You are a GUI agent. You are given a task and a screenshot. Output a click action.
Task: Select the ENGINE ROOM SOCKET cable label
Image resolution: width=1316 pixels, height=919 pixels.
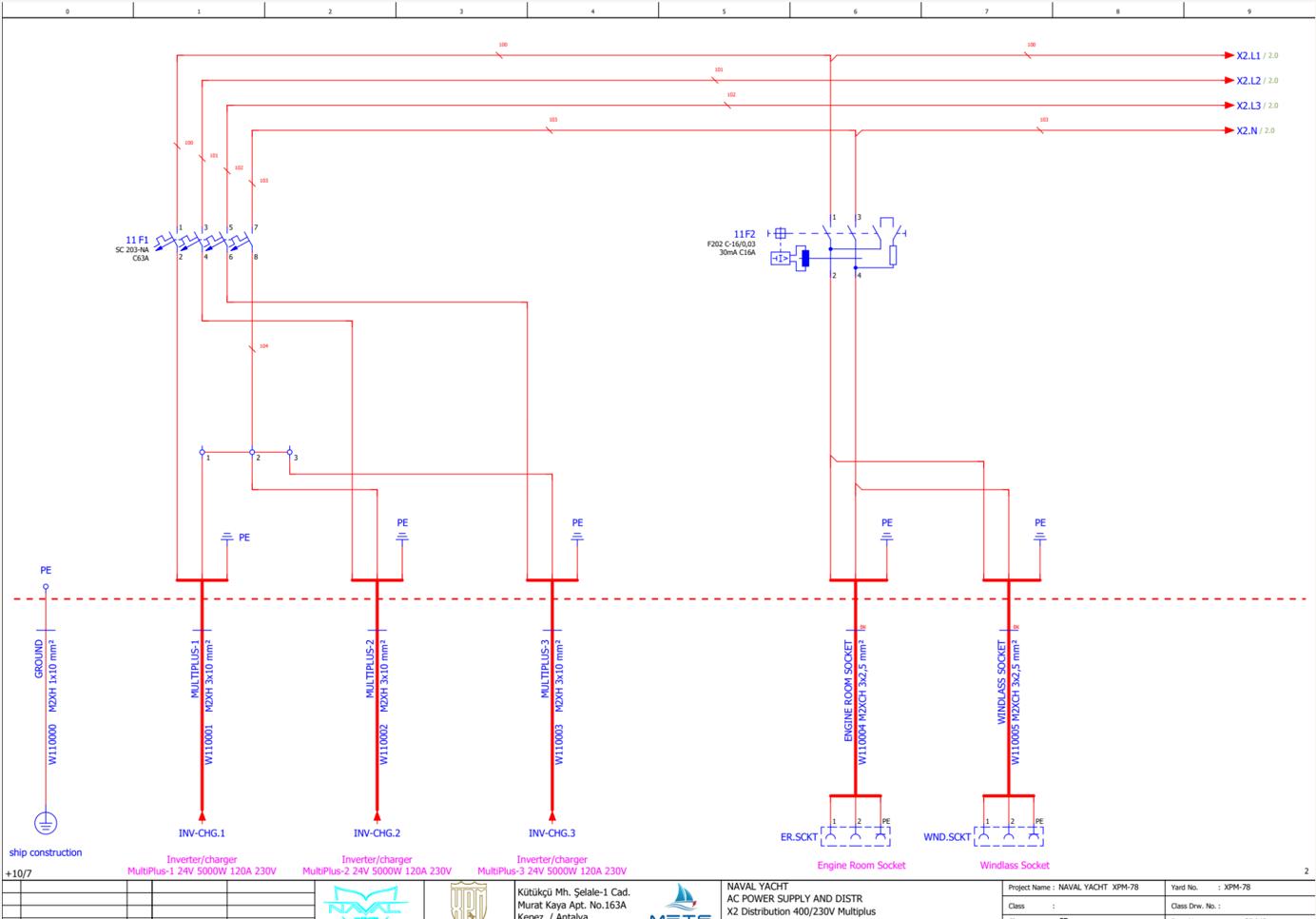tap(848, 691)
